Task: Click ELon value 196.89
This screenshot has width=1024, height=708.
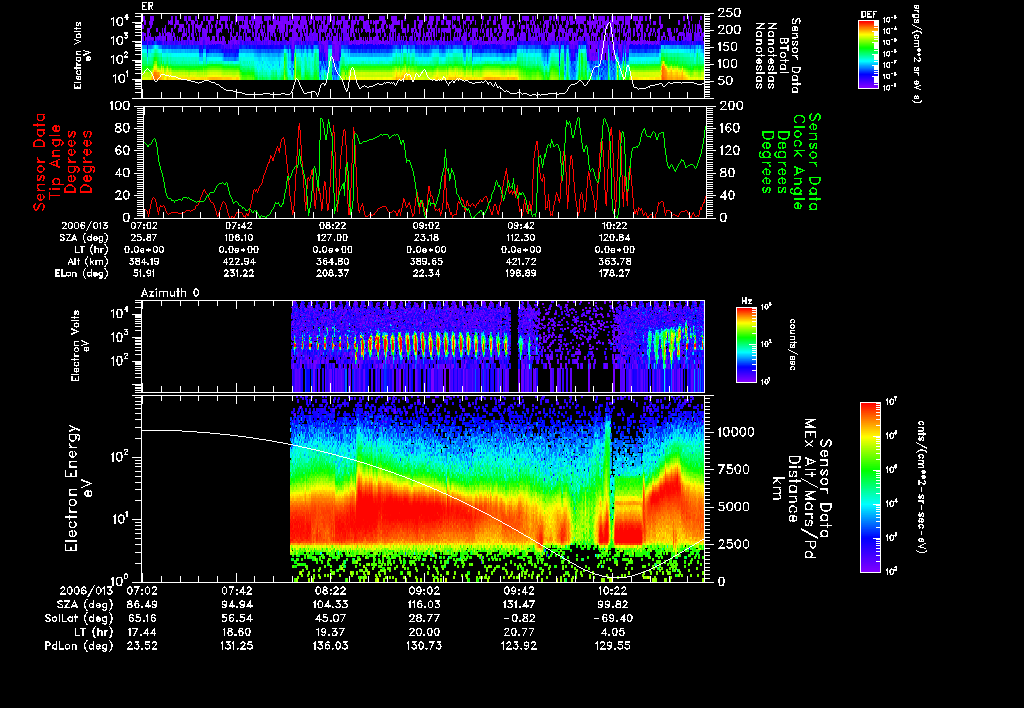Action: (x=520, y=273)
